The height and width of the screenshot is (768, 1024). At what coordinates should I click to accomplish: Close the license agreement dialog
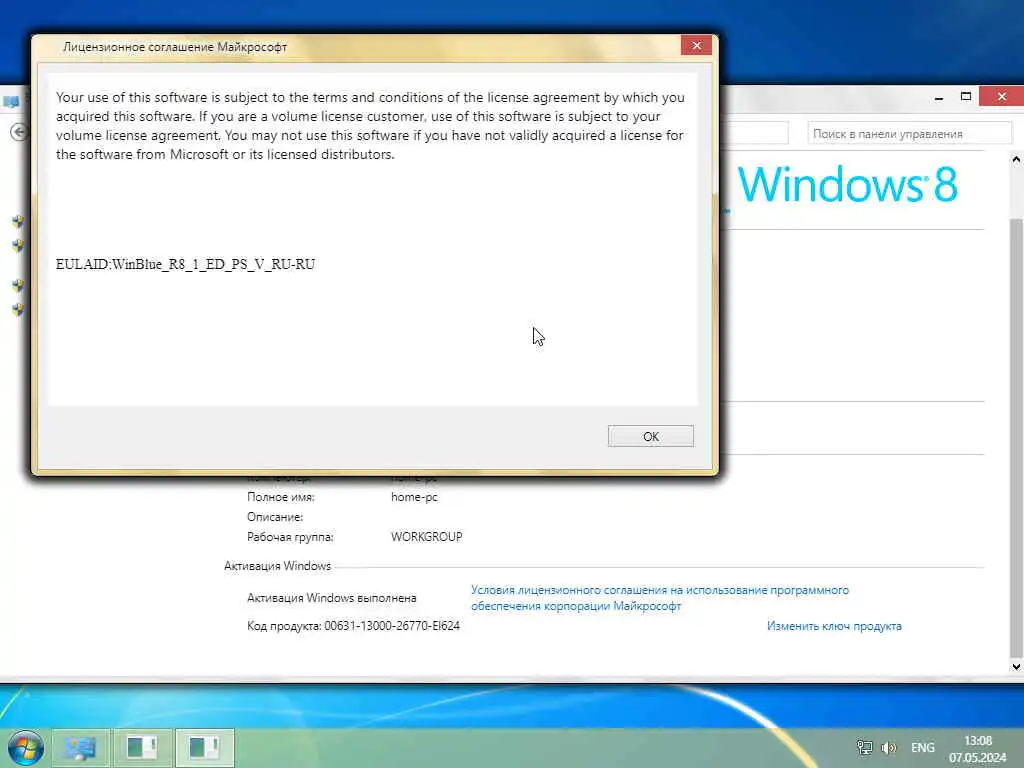(x=696, y=46)
